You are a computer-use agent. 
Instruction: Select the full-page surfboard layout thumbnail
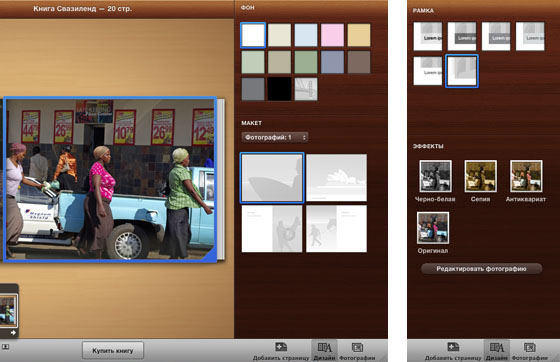coord(272,178)
